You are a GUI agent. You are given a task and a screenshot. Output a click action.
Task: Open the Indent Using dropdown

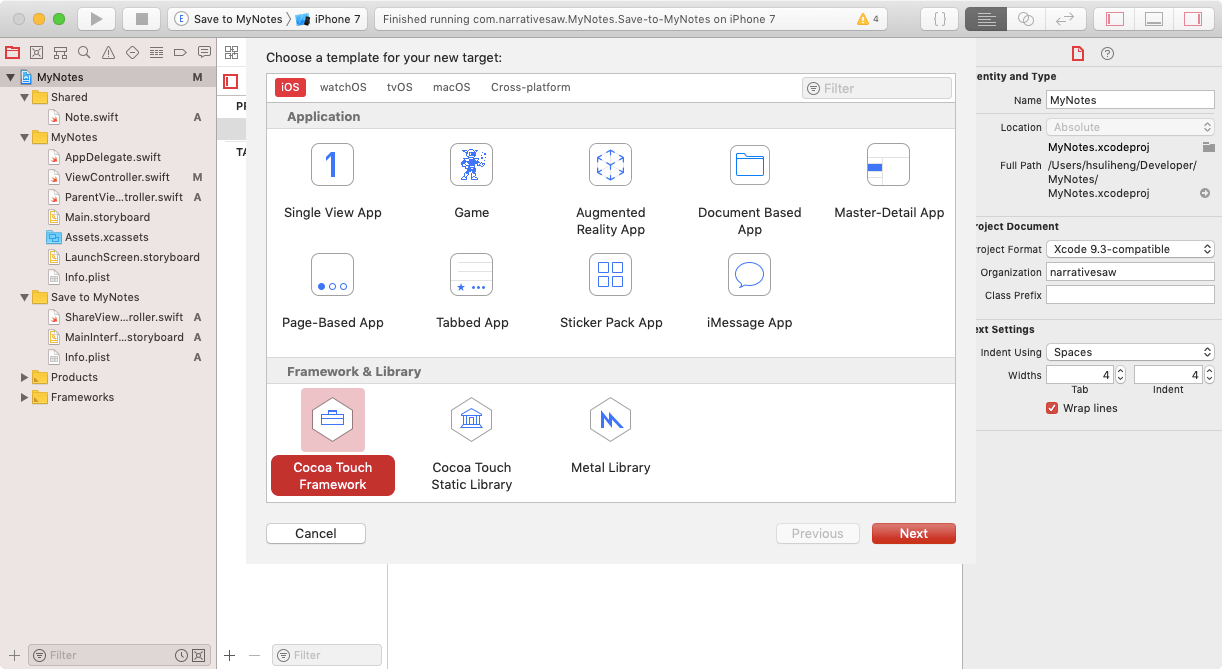click(1130, 352)
